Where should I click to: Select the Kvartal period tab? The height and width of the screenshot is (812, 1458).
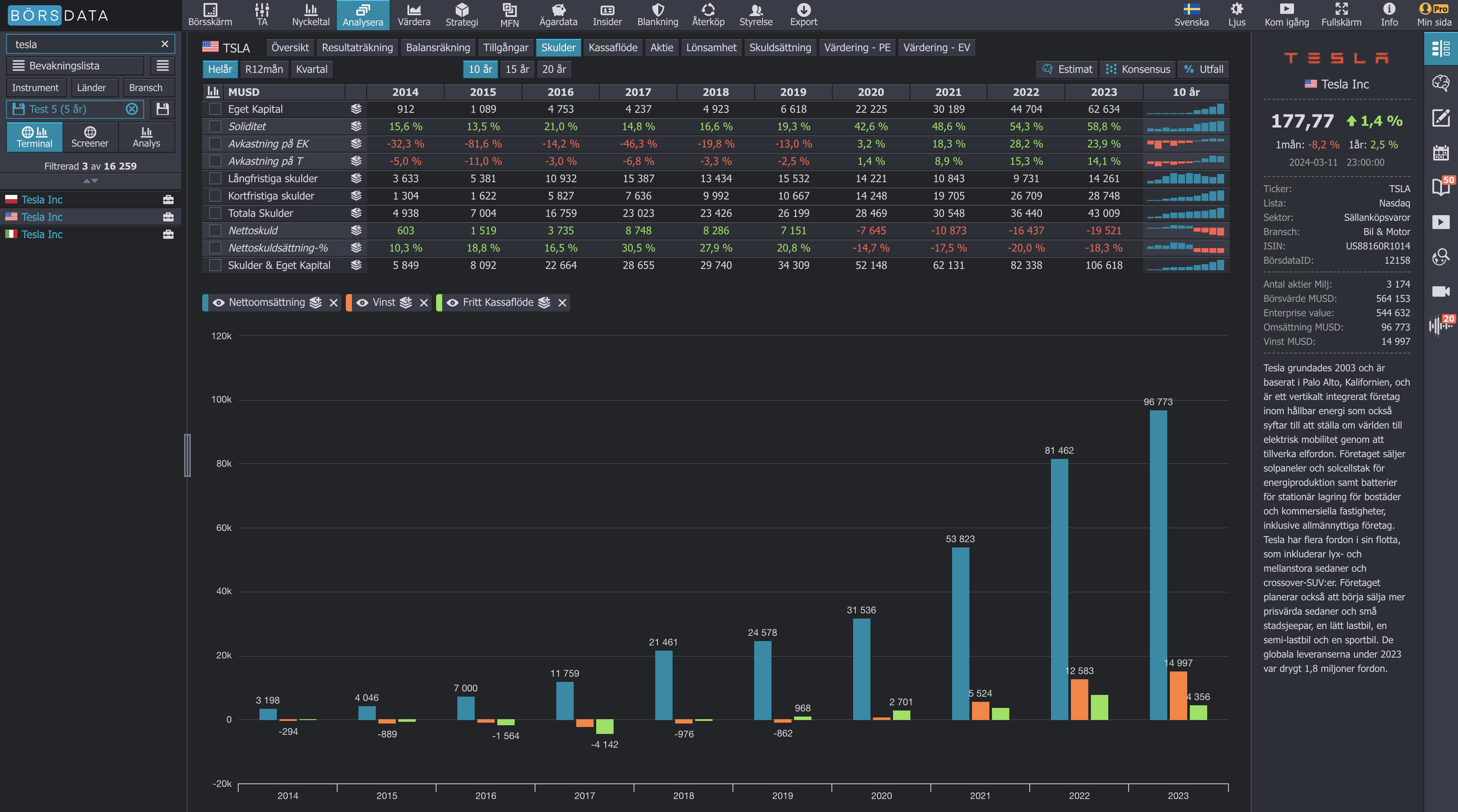point(311,69)
